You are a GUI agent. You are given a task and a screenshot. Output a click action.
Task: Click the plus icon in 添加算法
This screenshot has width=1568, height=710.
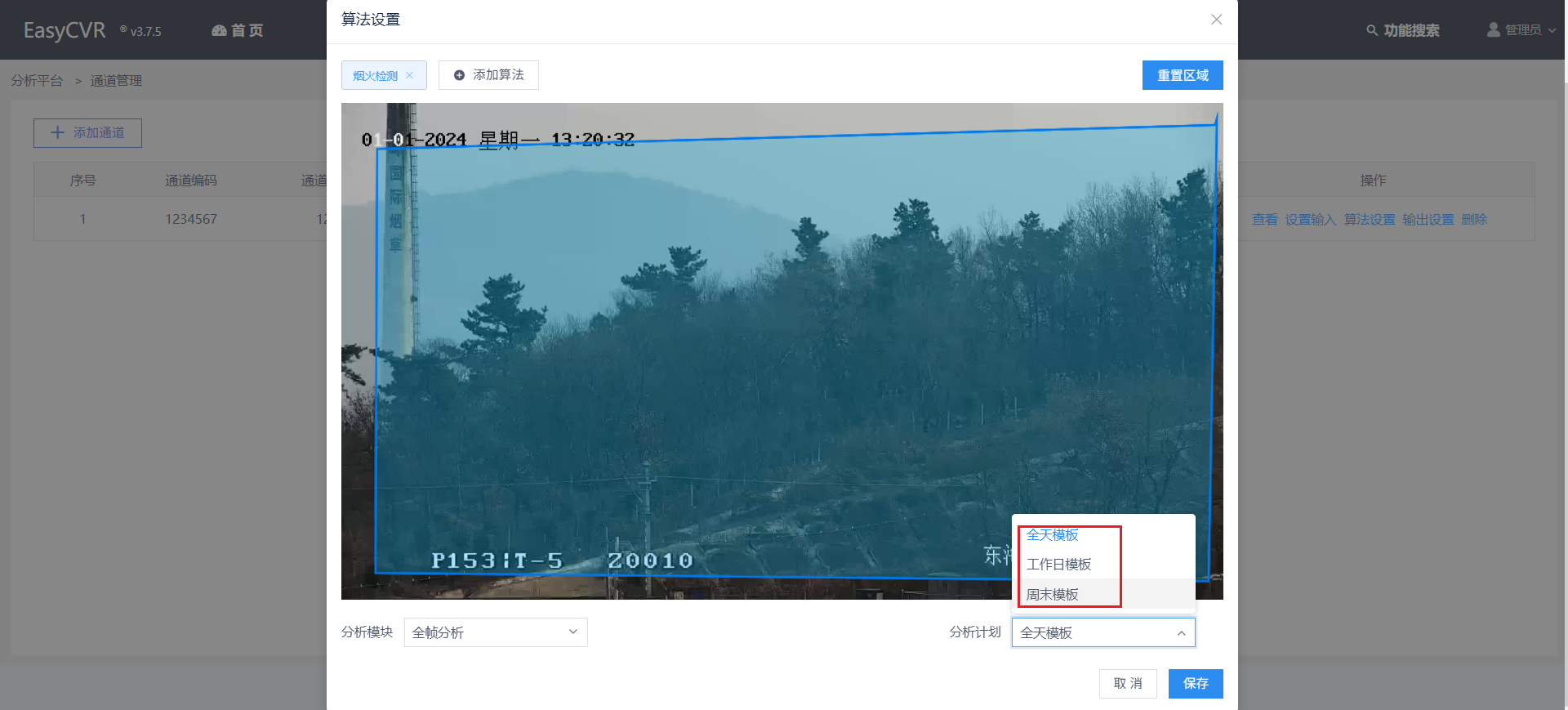459,75
